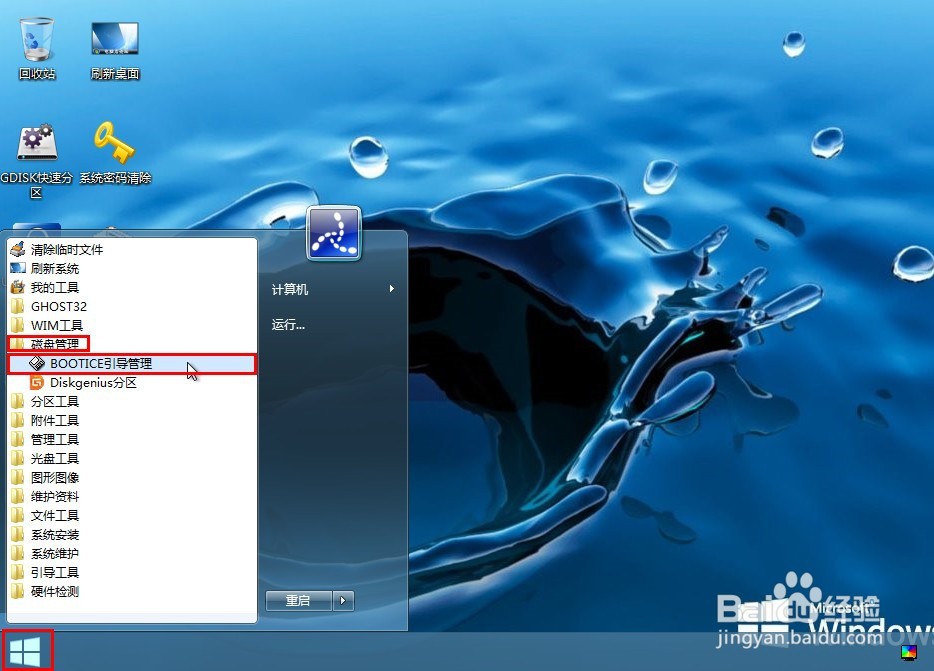Viewport: 934px width, 671px height.
Task: Click the Windows Start button
Action: [26, 651]
